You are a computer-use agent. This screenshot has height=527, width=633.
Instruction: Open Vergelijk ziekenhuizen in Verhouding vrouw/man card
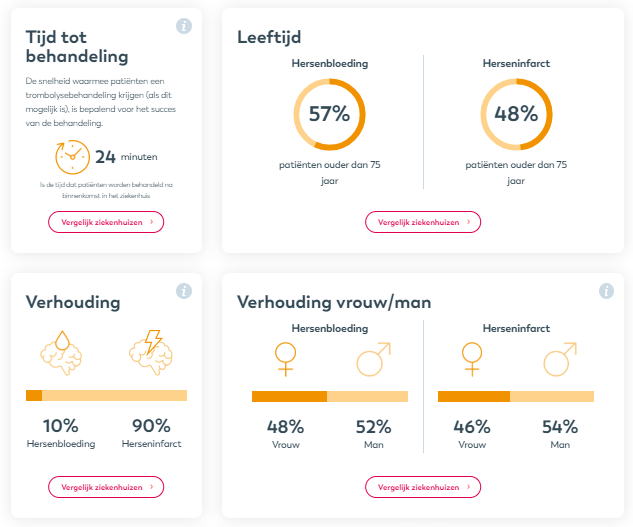[423, 487]
